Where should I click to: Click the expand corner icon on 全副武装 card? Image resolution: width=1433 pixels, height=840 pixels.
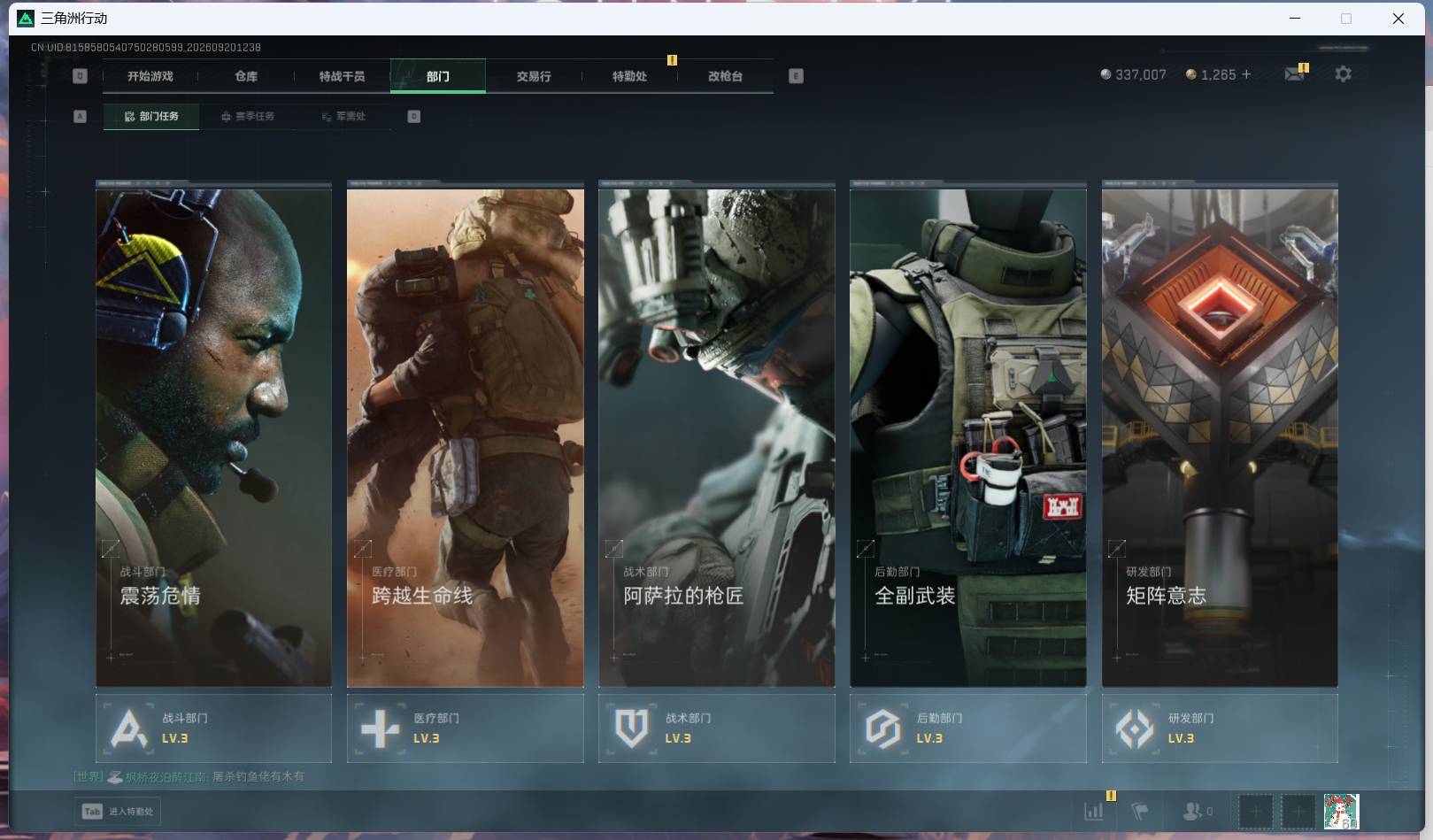(865, 549)
